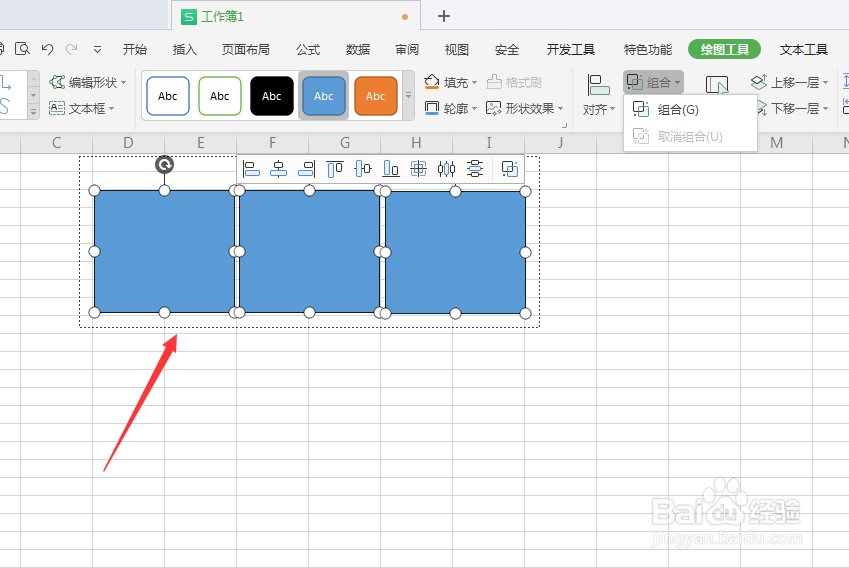The height and width of the screenshot is (568, 849).
Task: Open the 开始 ribbon tab
Action: point(134,49)
